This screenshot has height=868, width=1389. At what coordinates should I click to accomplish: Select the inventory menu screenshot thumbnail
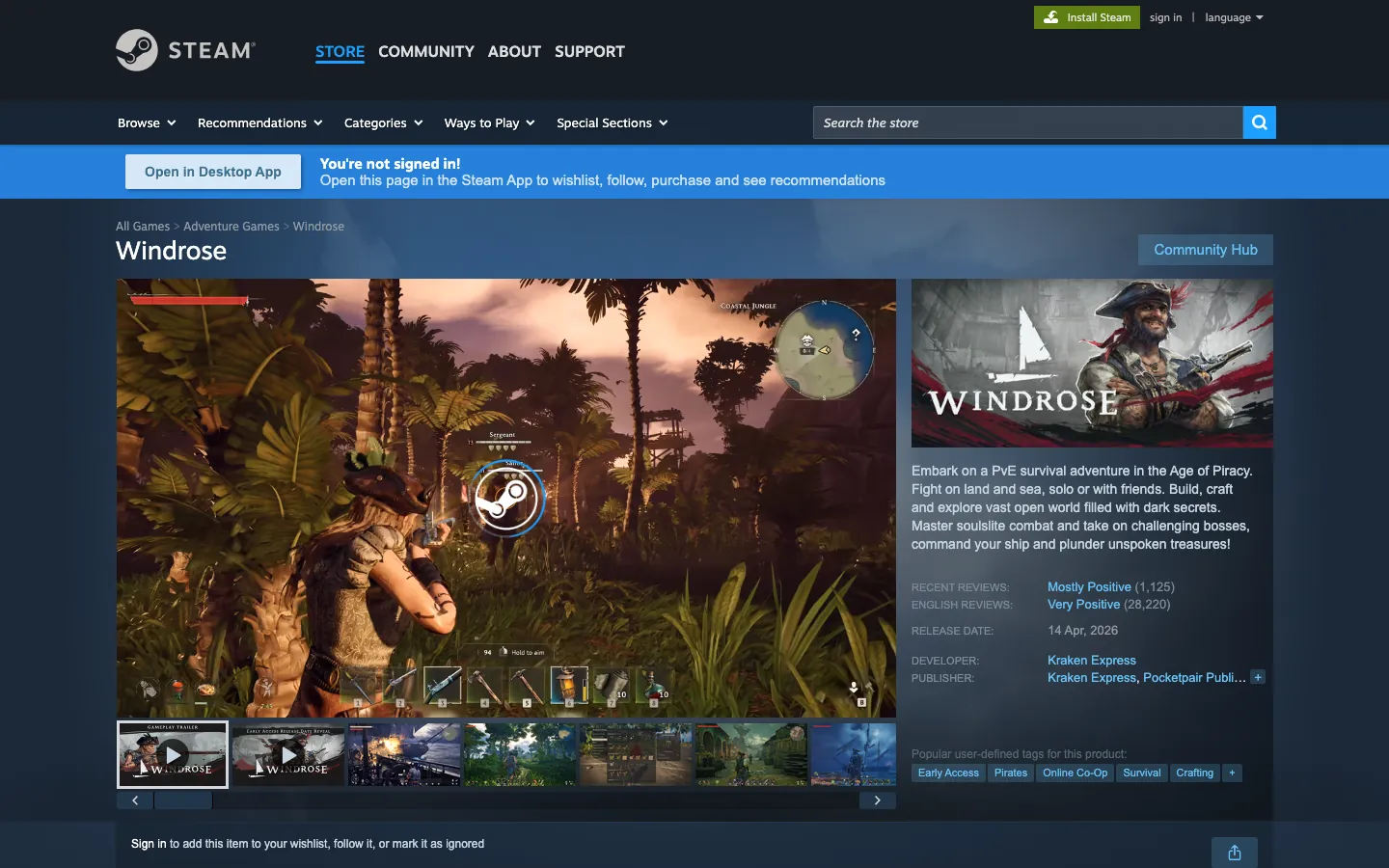point(636,754)
